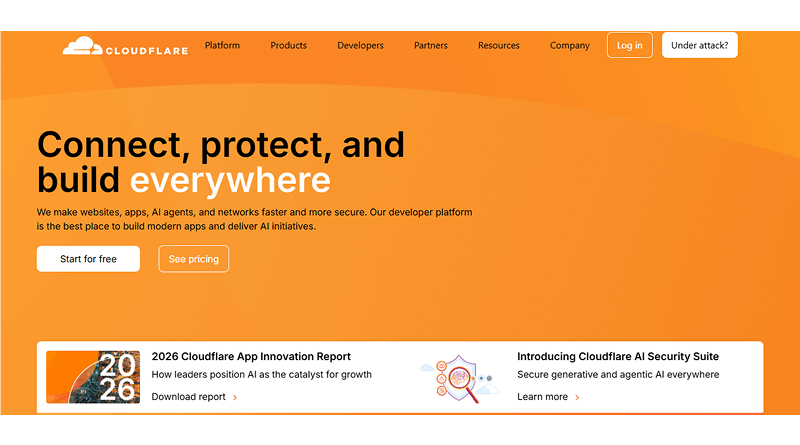
Task: Click the Learn more link
Action: pyautogui.click(x=542, y=397)
